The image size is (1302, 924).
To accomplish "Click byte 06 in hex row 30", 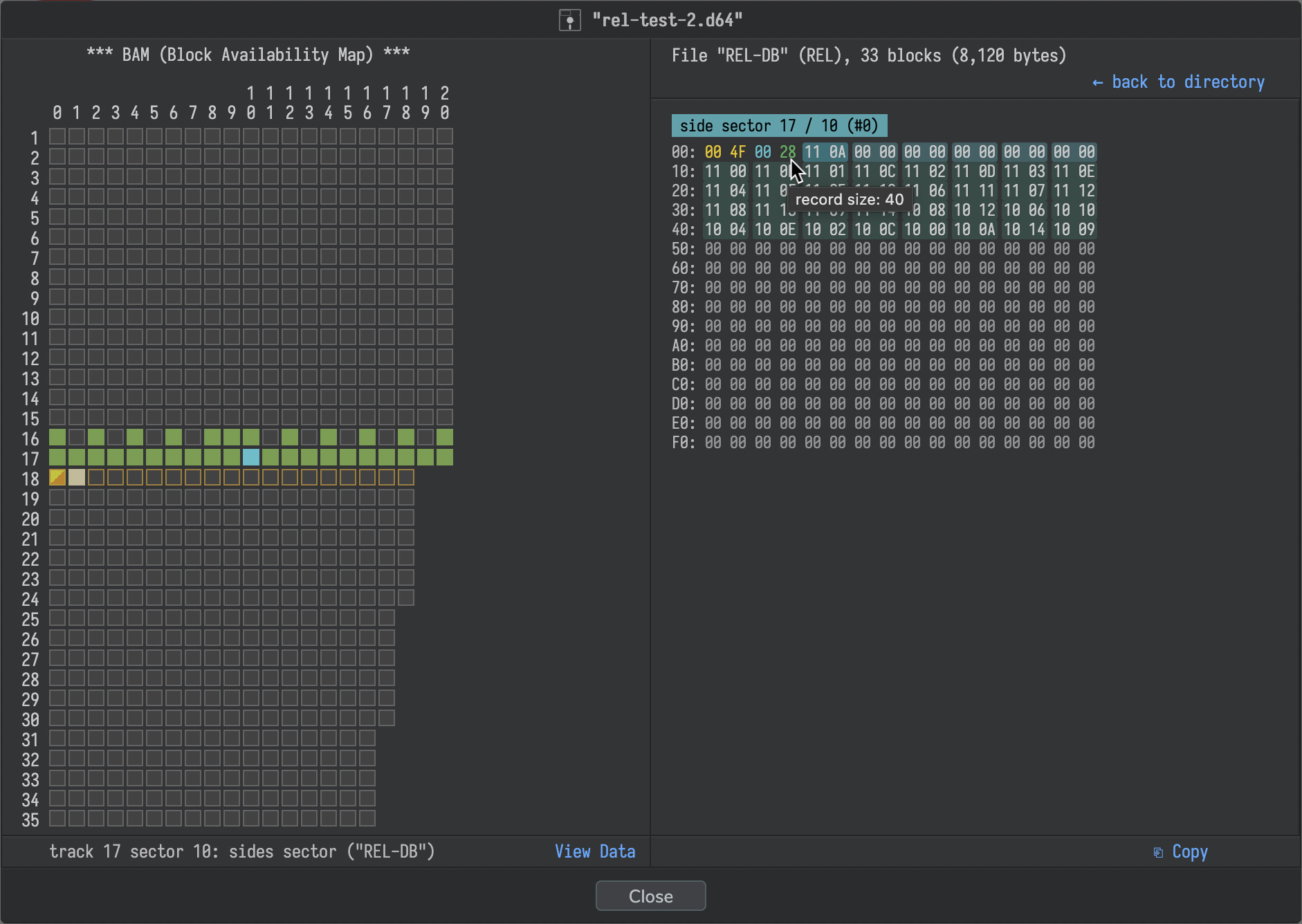I will coord(1037,210).
